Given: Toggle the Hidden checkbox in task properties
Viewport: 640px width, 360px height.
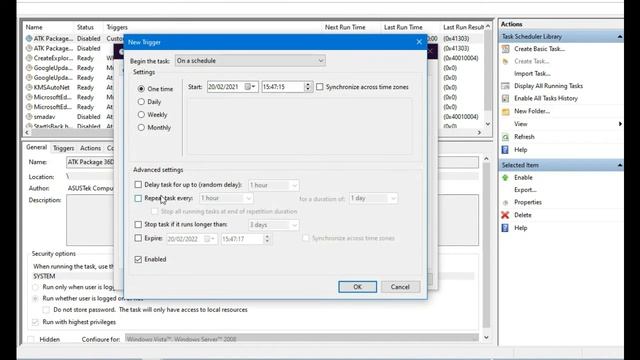Looking at the screenshot, I should coord(31,340).
